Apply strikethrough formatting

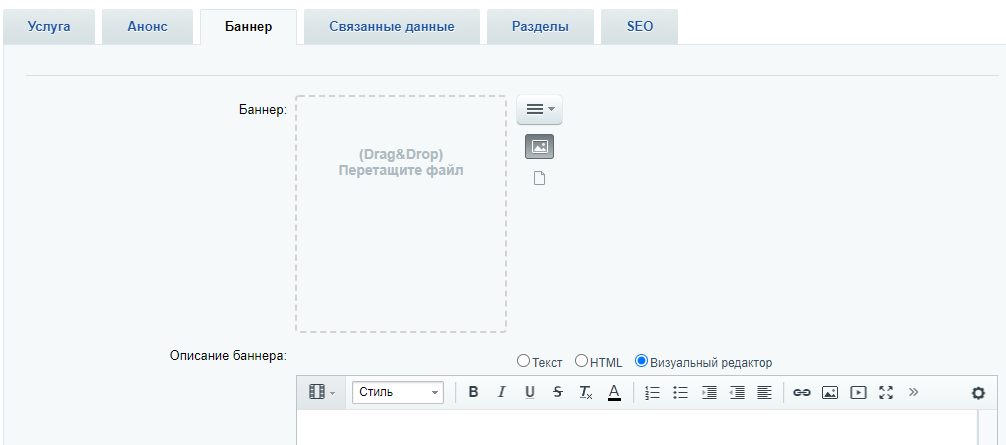pos(558,392)
